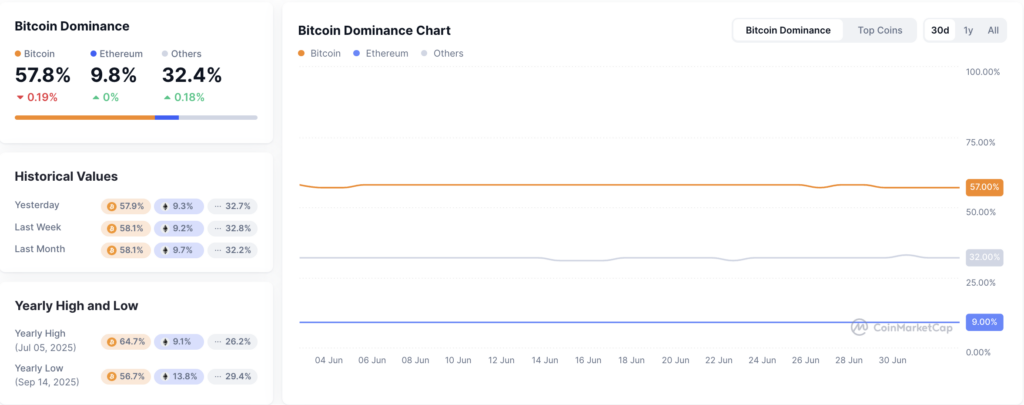Click Ethereum icon in Last Week row
The image size is (1024, 405).
point(165,229)
